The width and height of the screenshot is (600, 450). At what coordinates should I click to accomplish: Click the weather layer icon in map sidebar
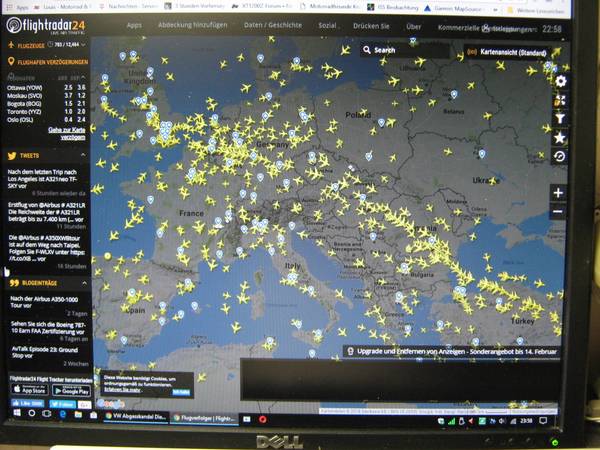pos(560,100)
